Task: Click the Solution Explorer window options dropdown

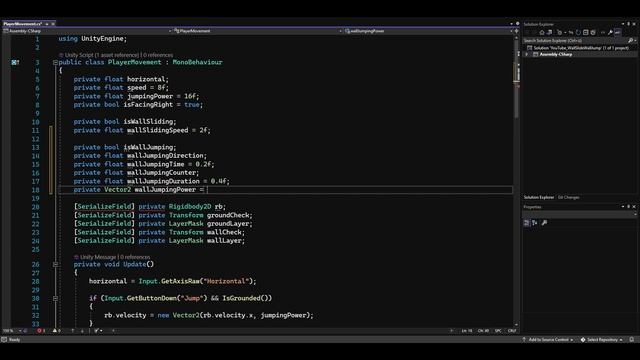Action: [623, 24]
